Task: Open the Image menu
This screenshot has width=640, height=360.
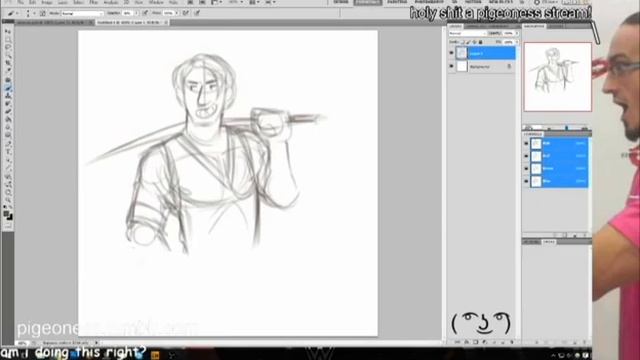Action: coord(47,2)
